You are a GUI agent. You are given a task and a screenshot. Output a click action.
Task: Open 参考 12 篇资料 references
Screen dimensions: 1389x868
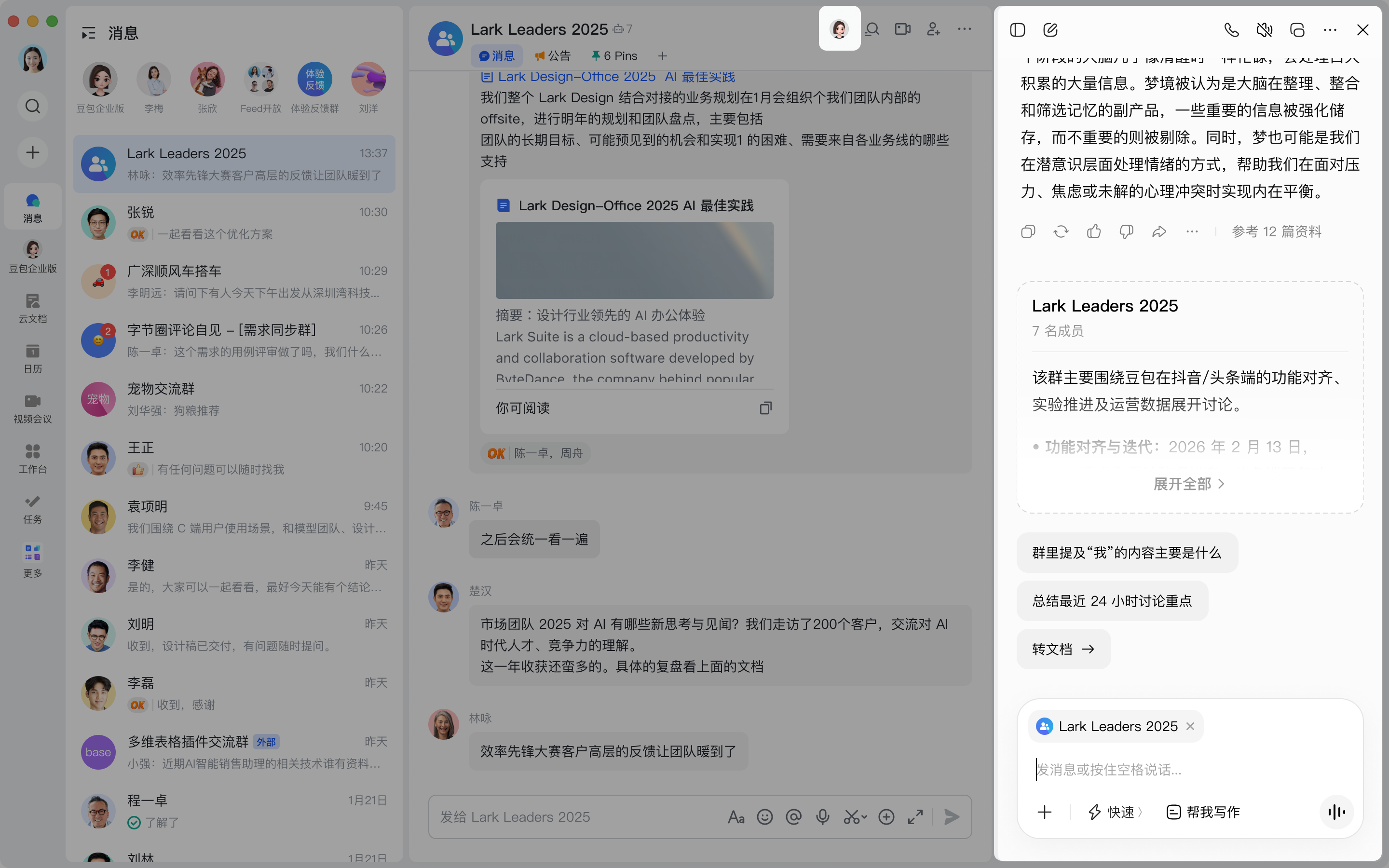point(1277,231)
